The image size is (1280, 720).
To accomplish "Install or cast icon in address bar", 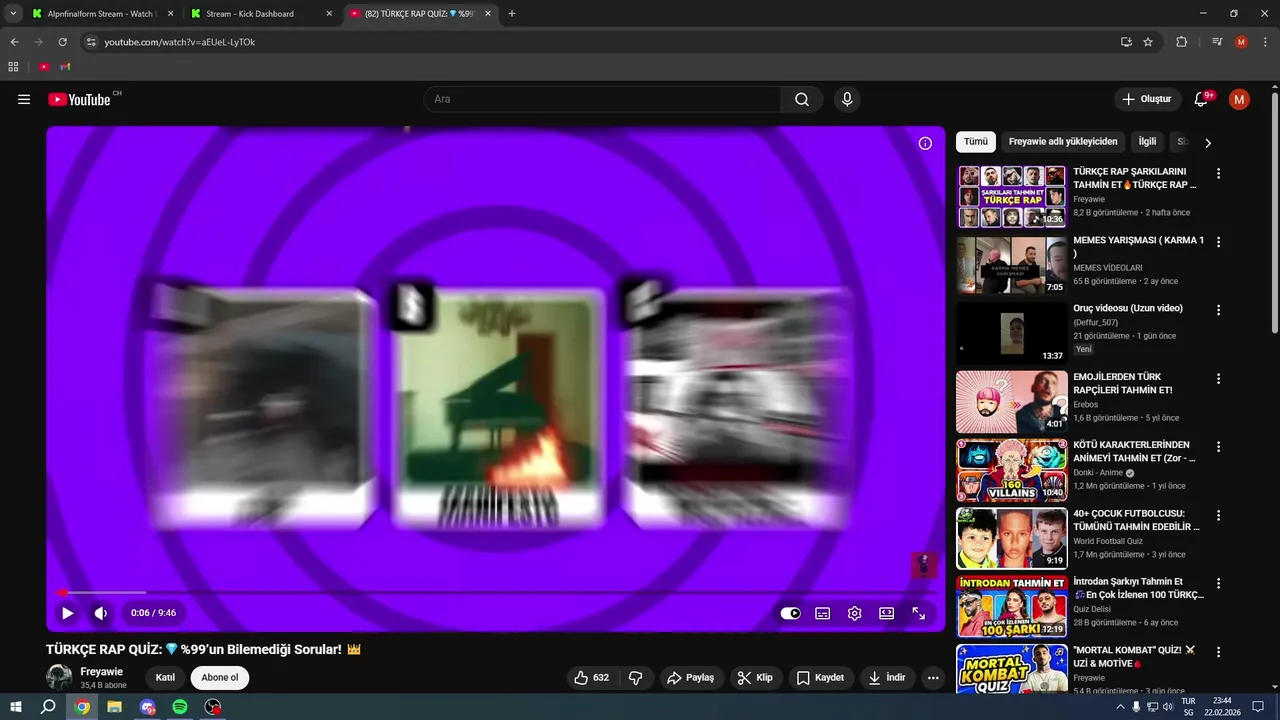I will coord(1126,42).
